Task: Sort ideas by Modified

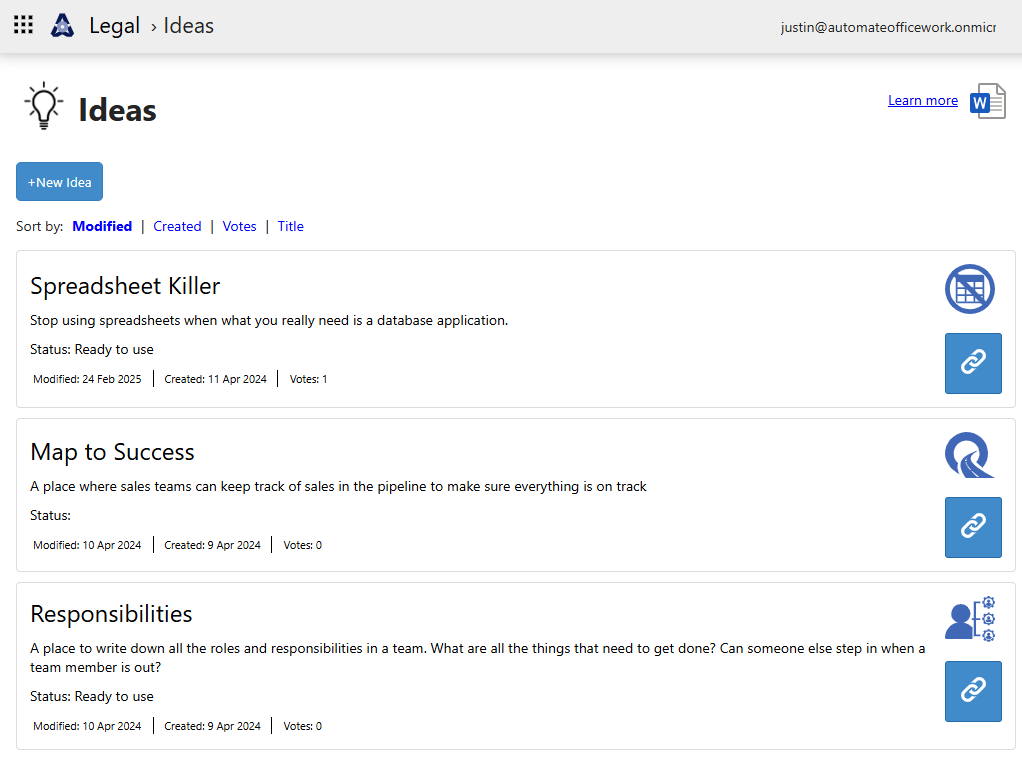Action: tap(102, 226)
